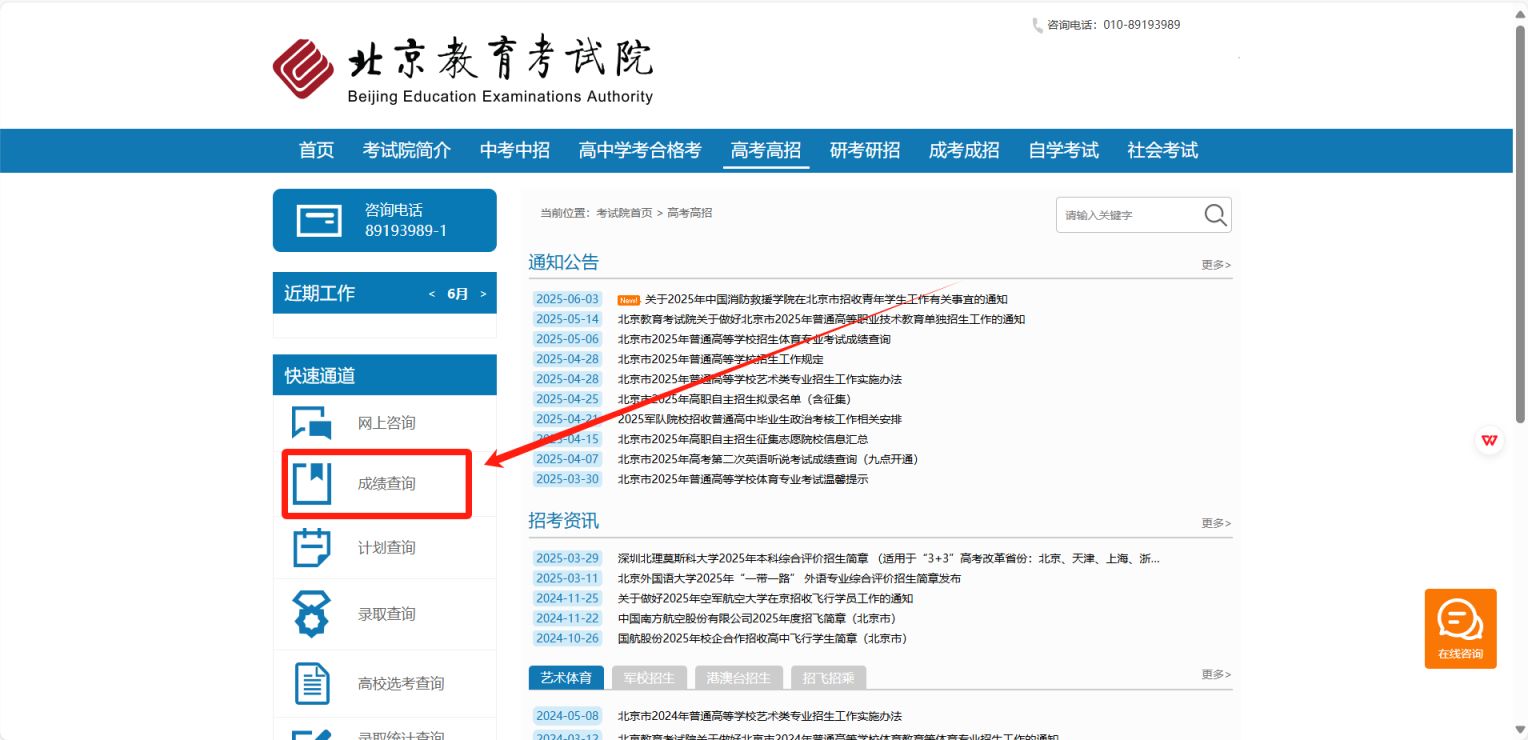The image size is (1528, 740).
Task: Click the orange 在线咨询 chat button
Action: click(1460, 629)
